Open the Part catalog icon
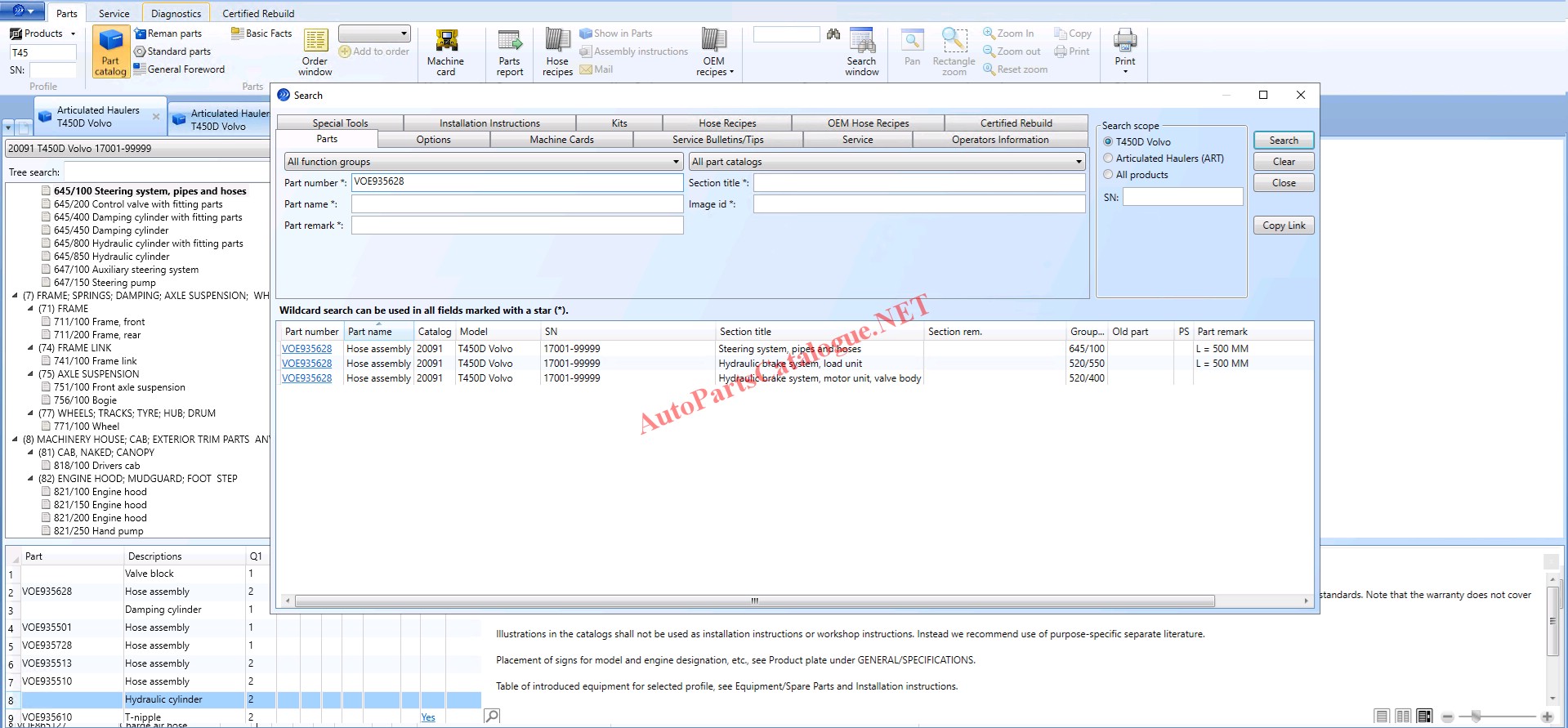 (110, 51)
